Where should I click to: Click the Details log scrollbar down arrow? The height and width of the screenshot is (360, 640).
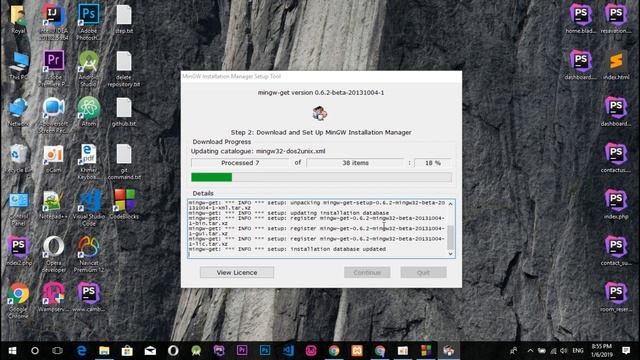click(x=451, y=254)
